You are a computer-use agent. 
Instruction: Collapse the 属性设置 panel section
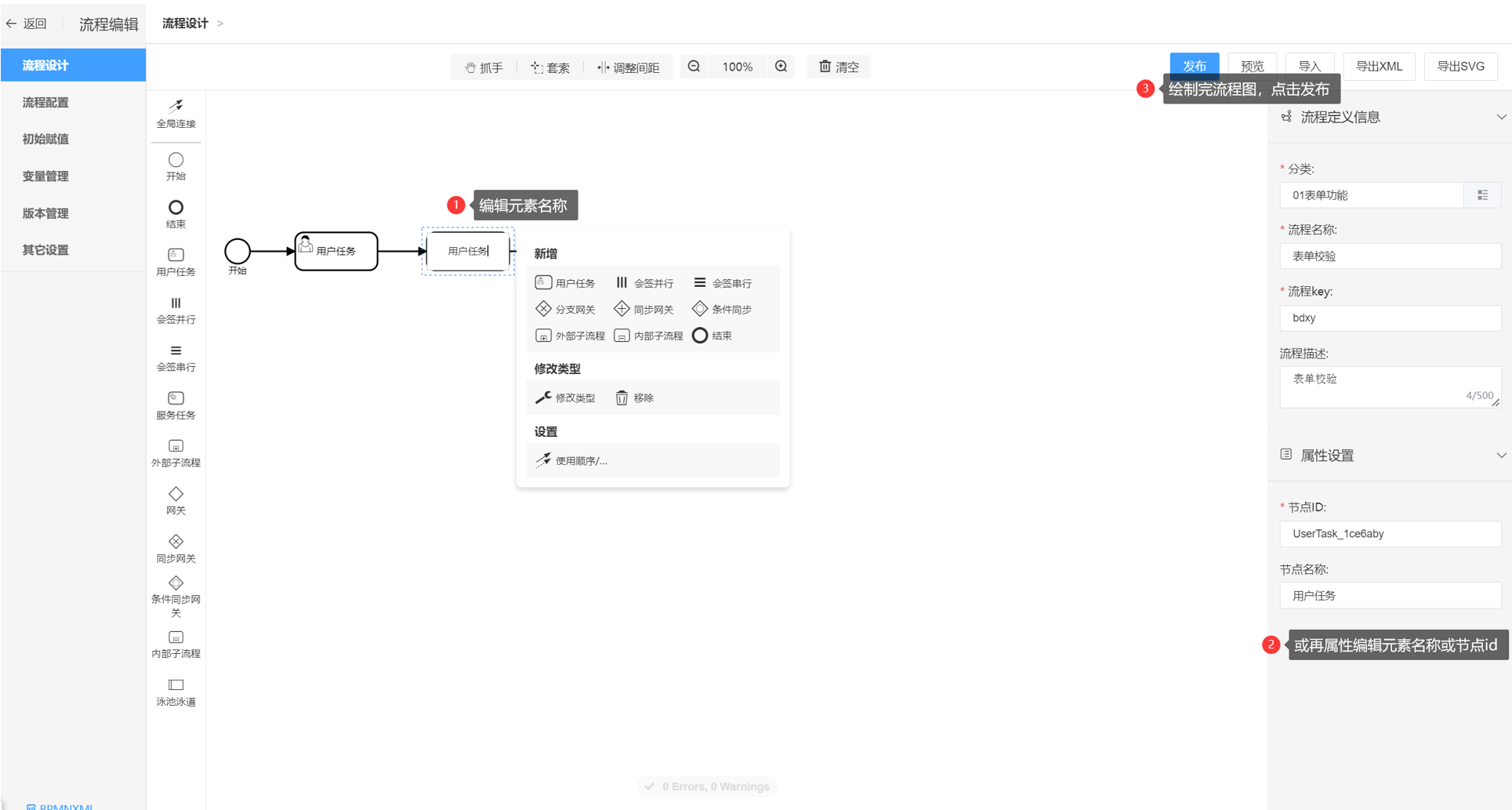(1500, 456)
